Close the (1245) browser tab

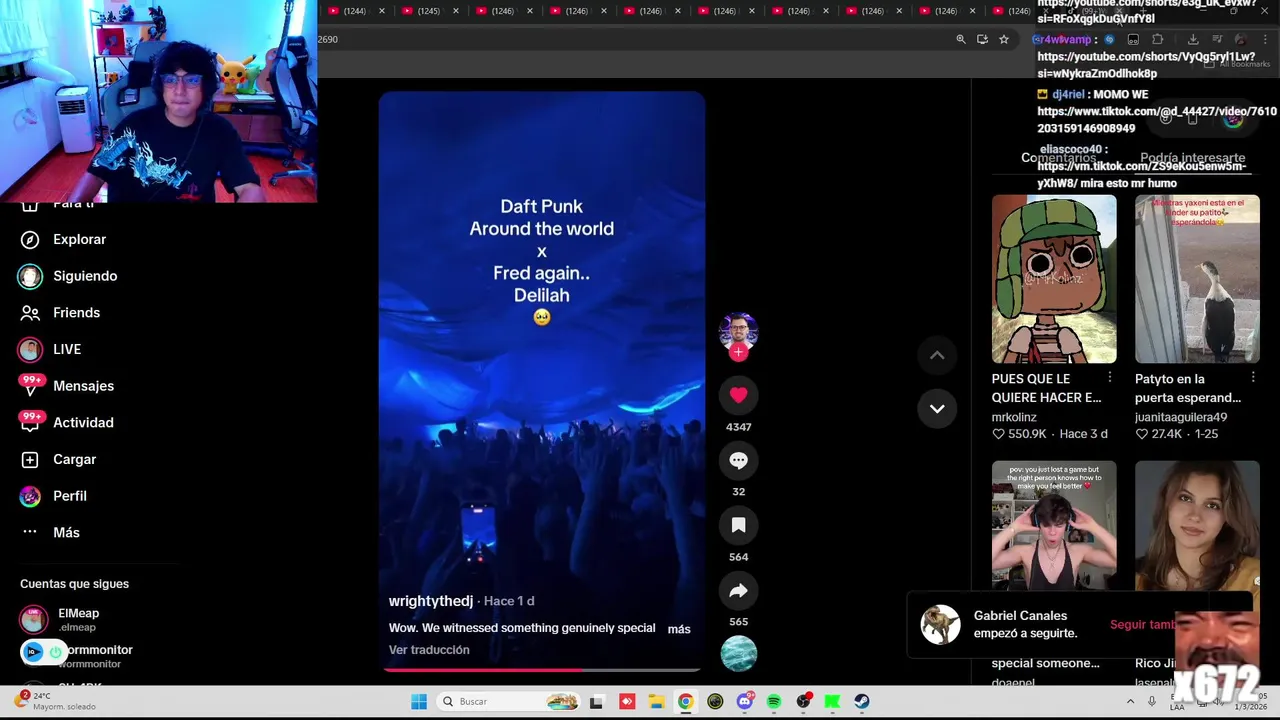coord(456,11)
